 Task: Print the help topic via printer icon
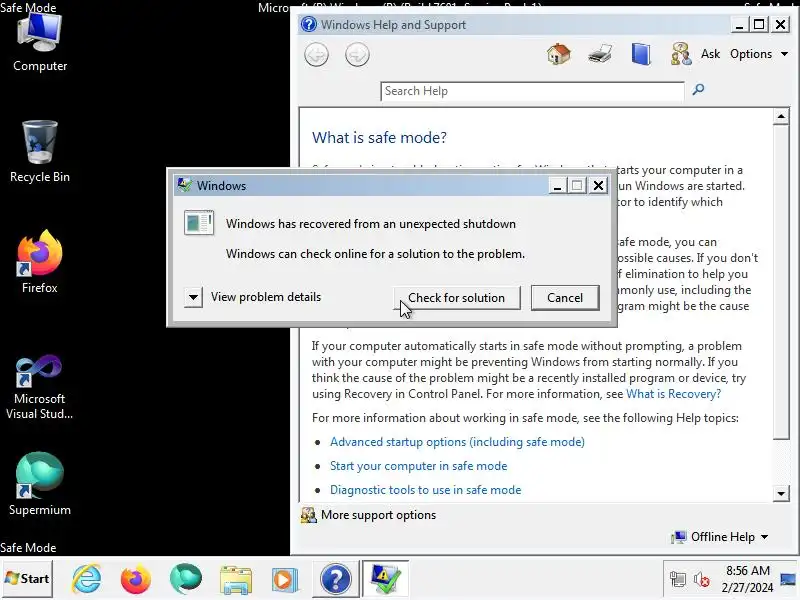tap(600, 54)
